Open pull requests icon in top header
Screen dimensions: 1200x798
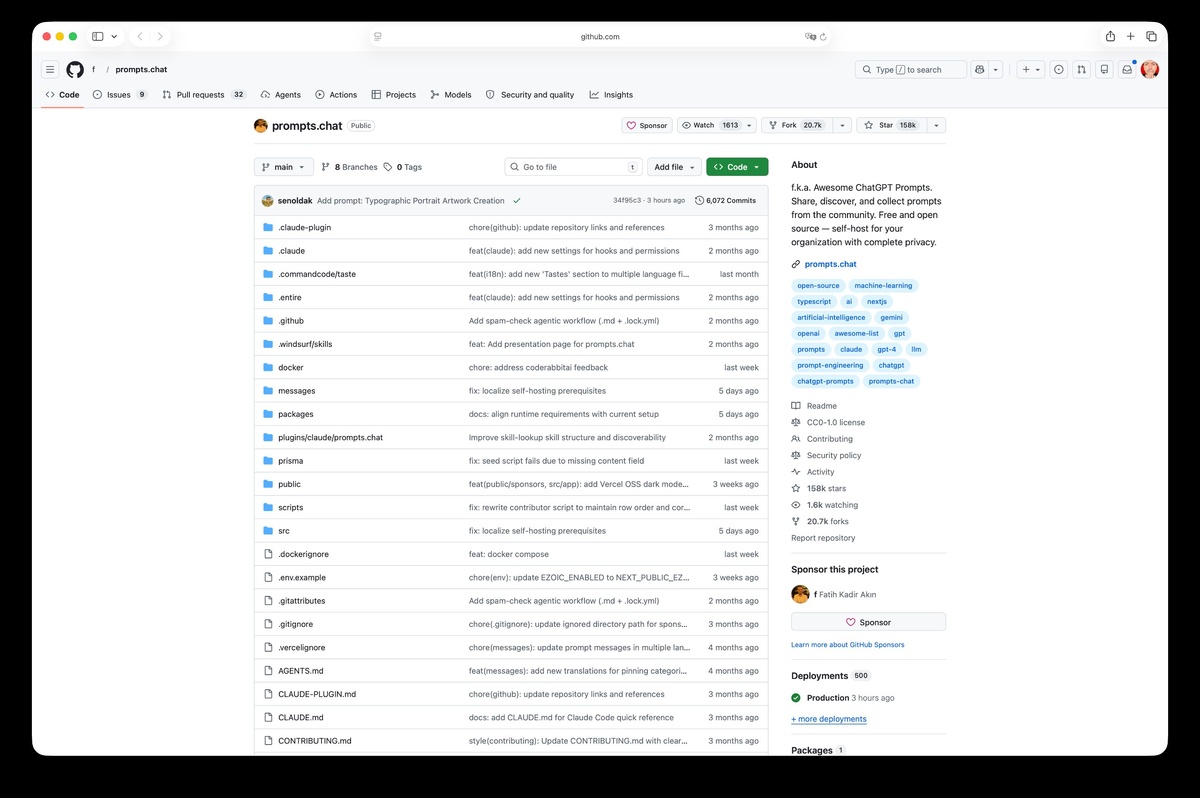pos(1081,69)
